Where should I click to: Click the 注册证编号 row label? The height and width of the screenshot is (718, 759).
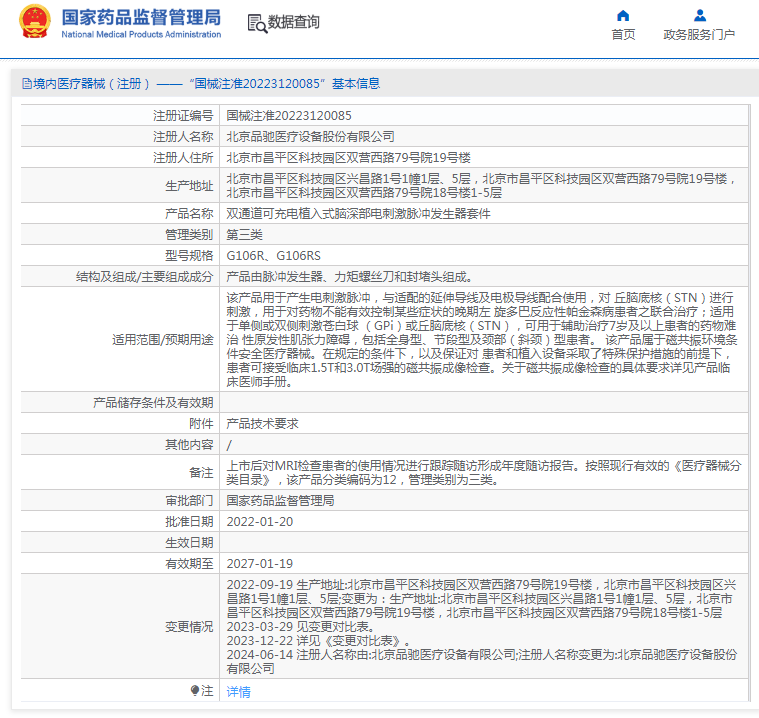pos(183,116)
